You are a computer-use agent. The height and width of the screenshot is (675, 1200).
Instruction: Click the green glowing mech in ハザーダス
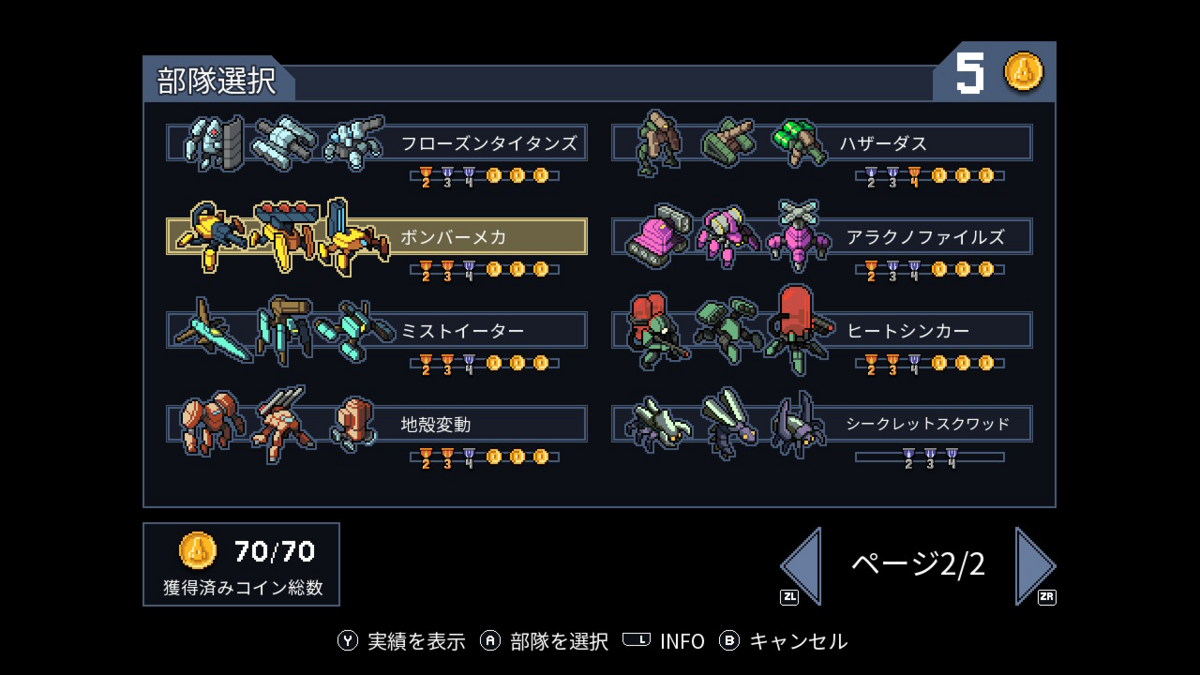click(801, 143)
